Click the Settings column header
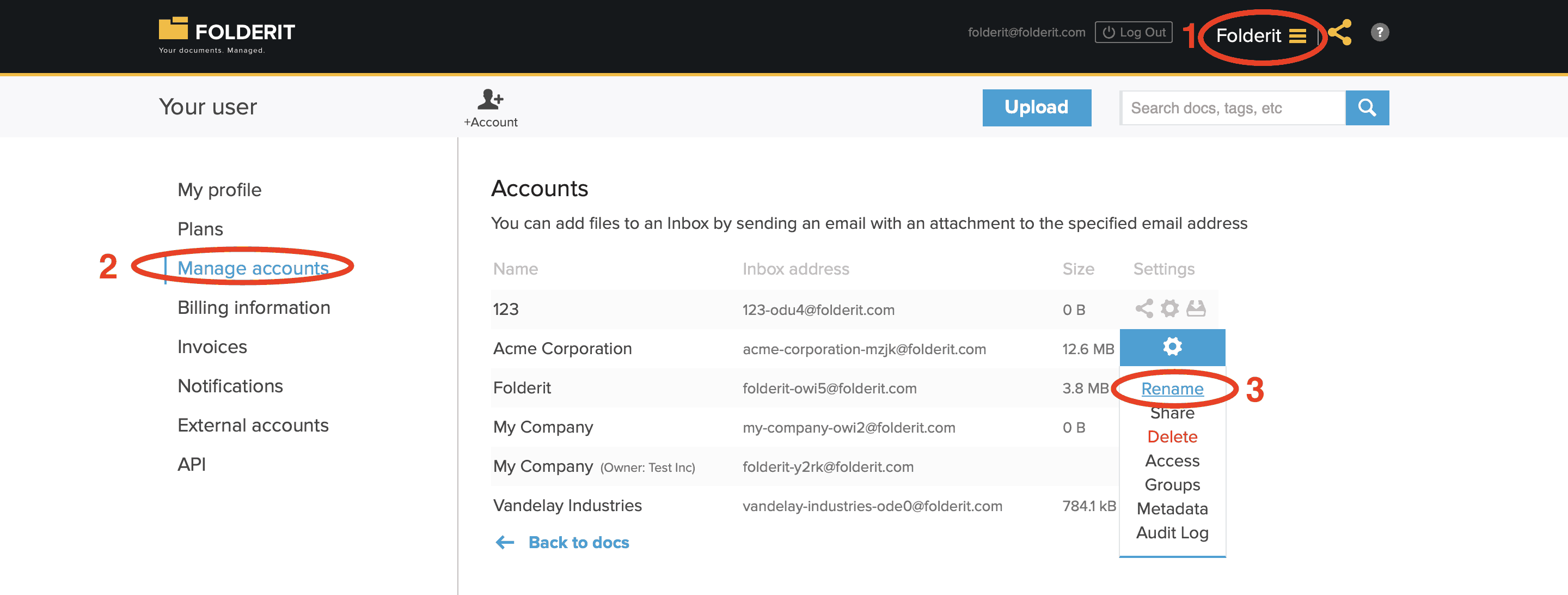1568x595 pixels. click(x=1163, y=269)
